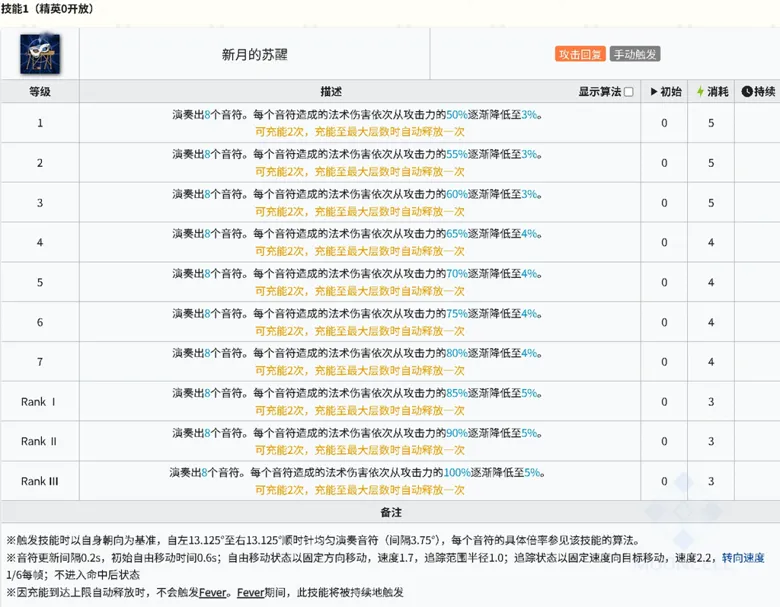780x607 pixels.
Task: Select the 70% value in level 5 description
Action: [457, 274]
